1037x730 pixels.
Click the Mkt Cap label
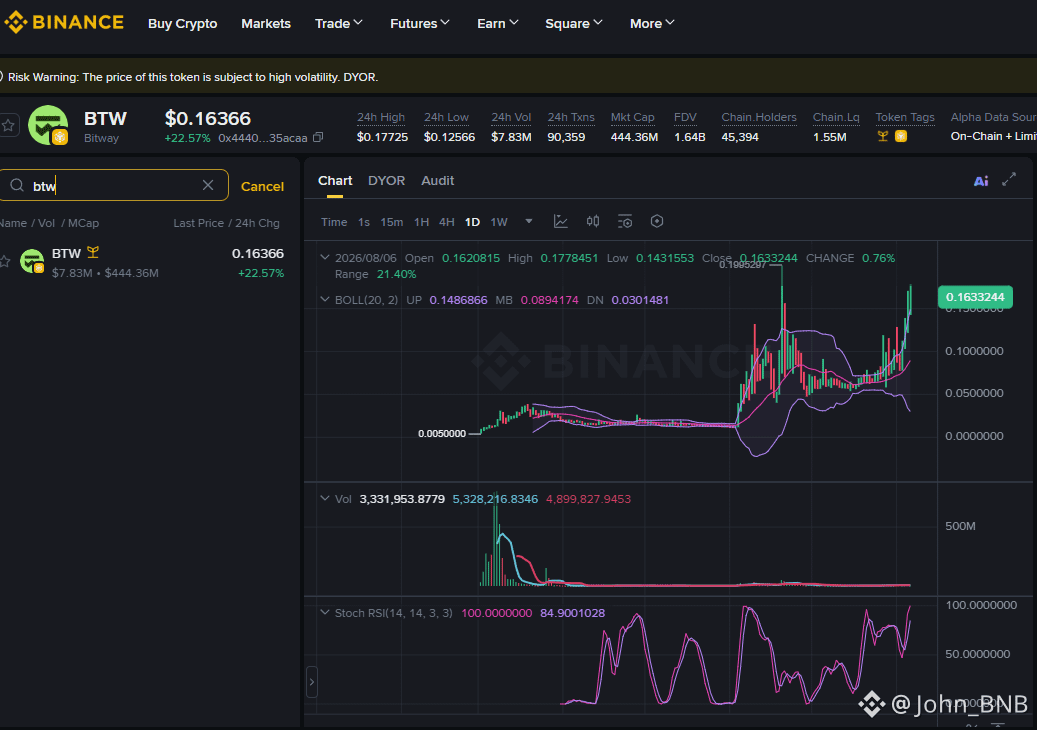(x=632, y=117)
